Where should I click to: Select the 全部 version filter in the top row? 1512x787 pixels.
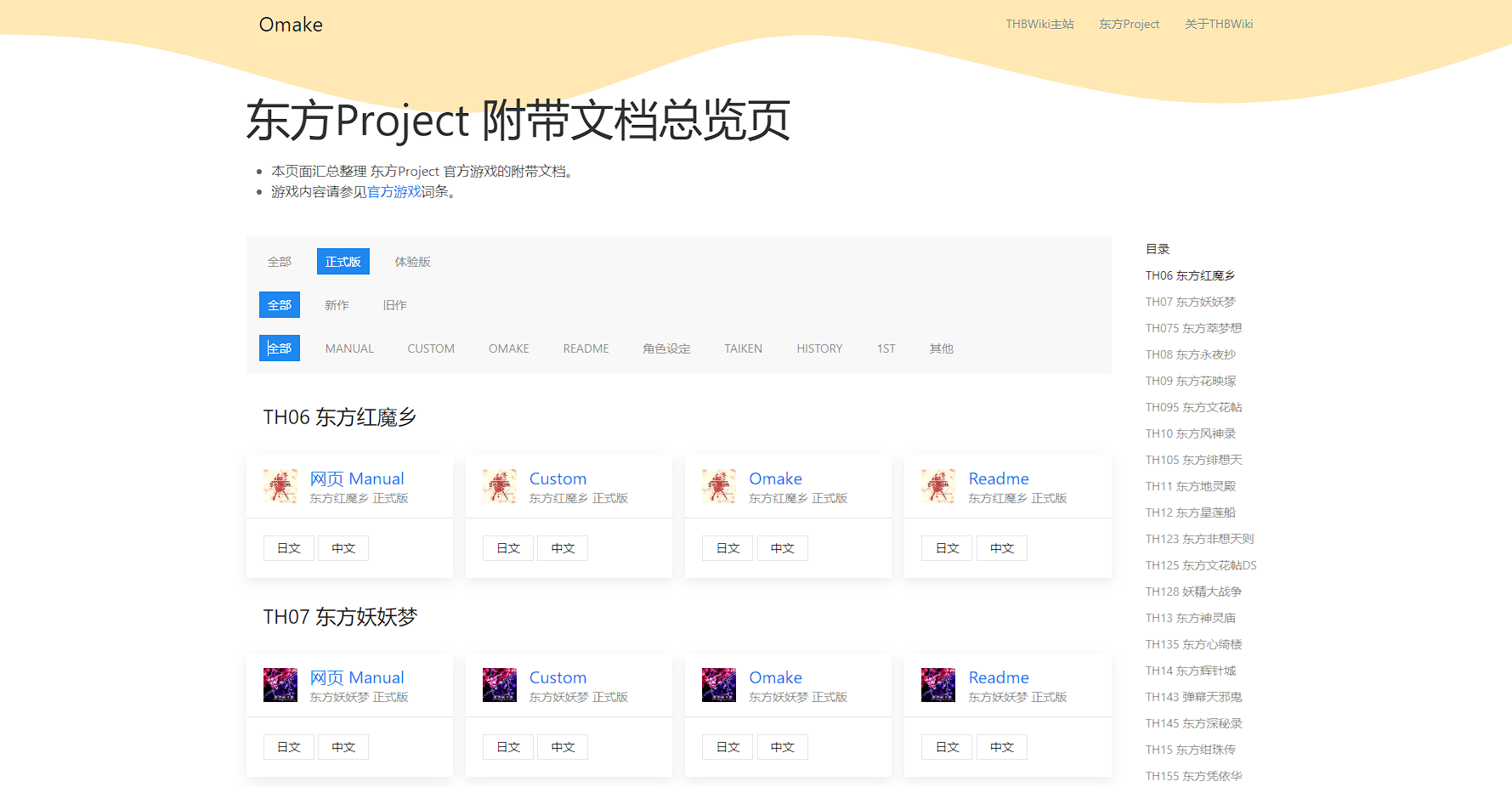tap(280, 262)
